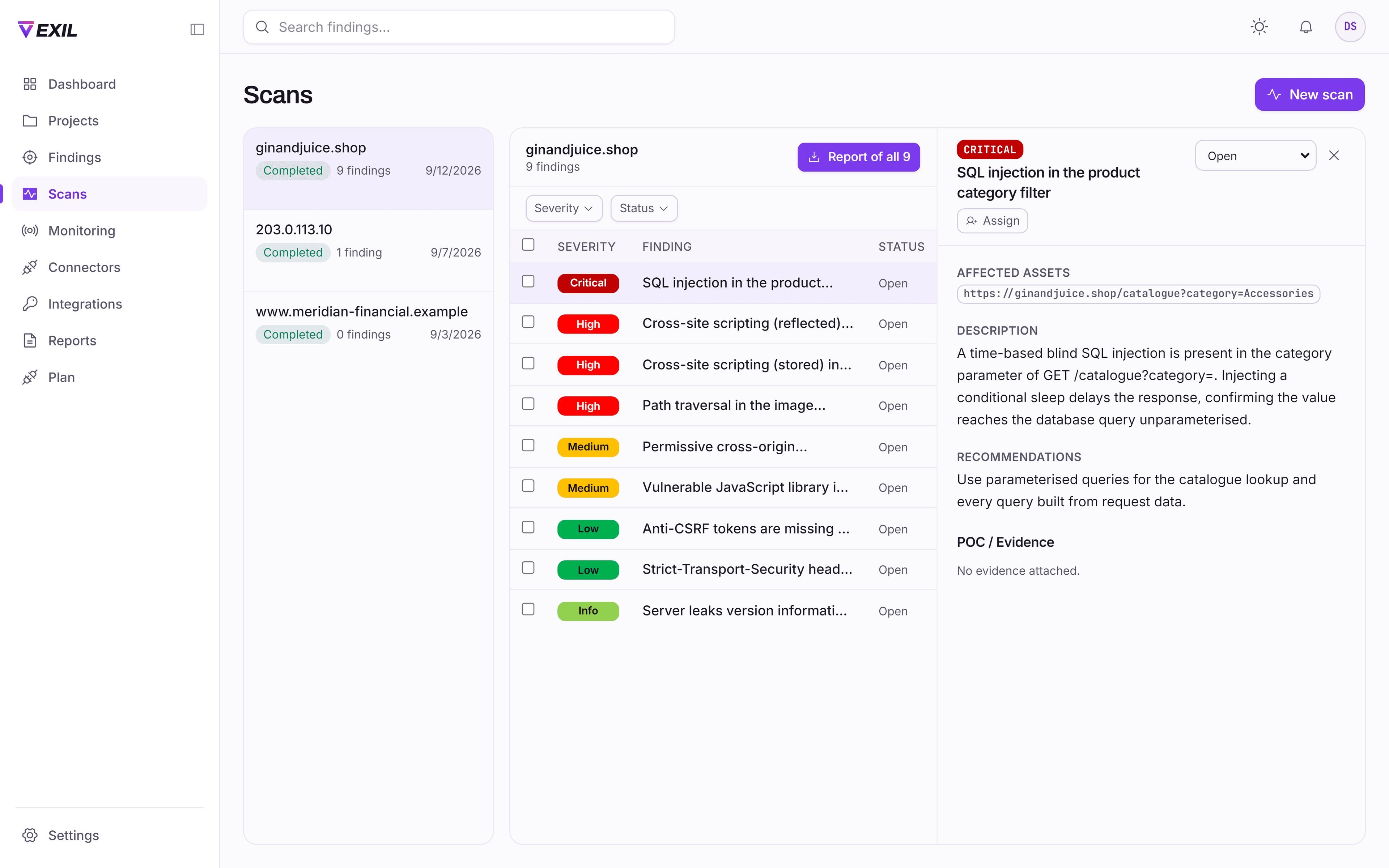Check Path traversal finding checkbox
Image resolution: width=1389 pixels, height=868 pixels.
528,404
